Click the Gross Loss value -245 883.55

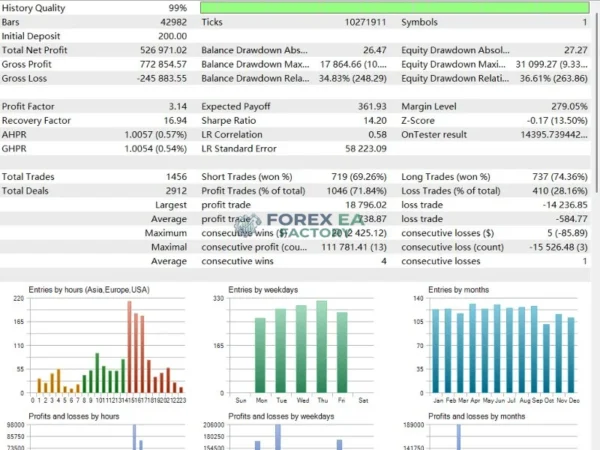(162, 78)
